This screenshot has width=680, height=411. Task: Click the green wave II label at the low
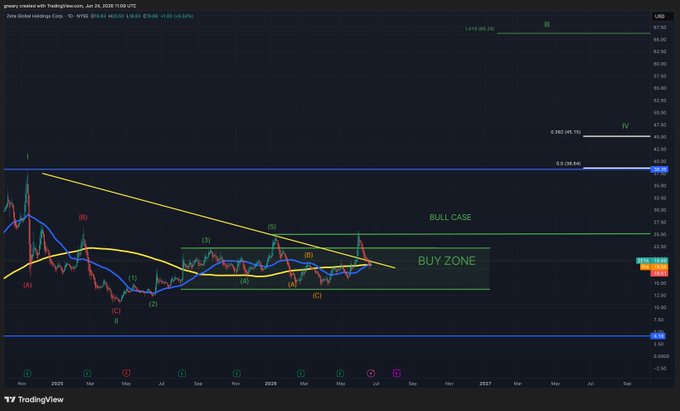coord(116,321)
